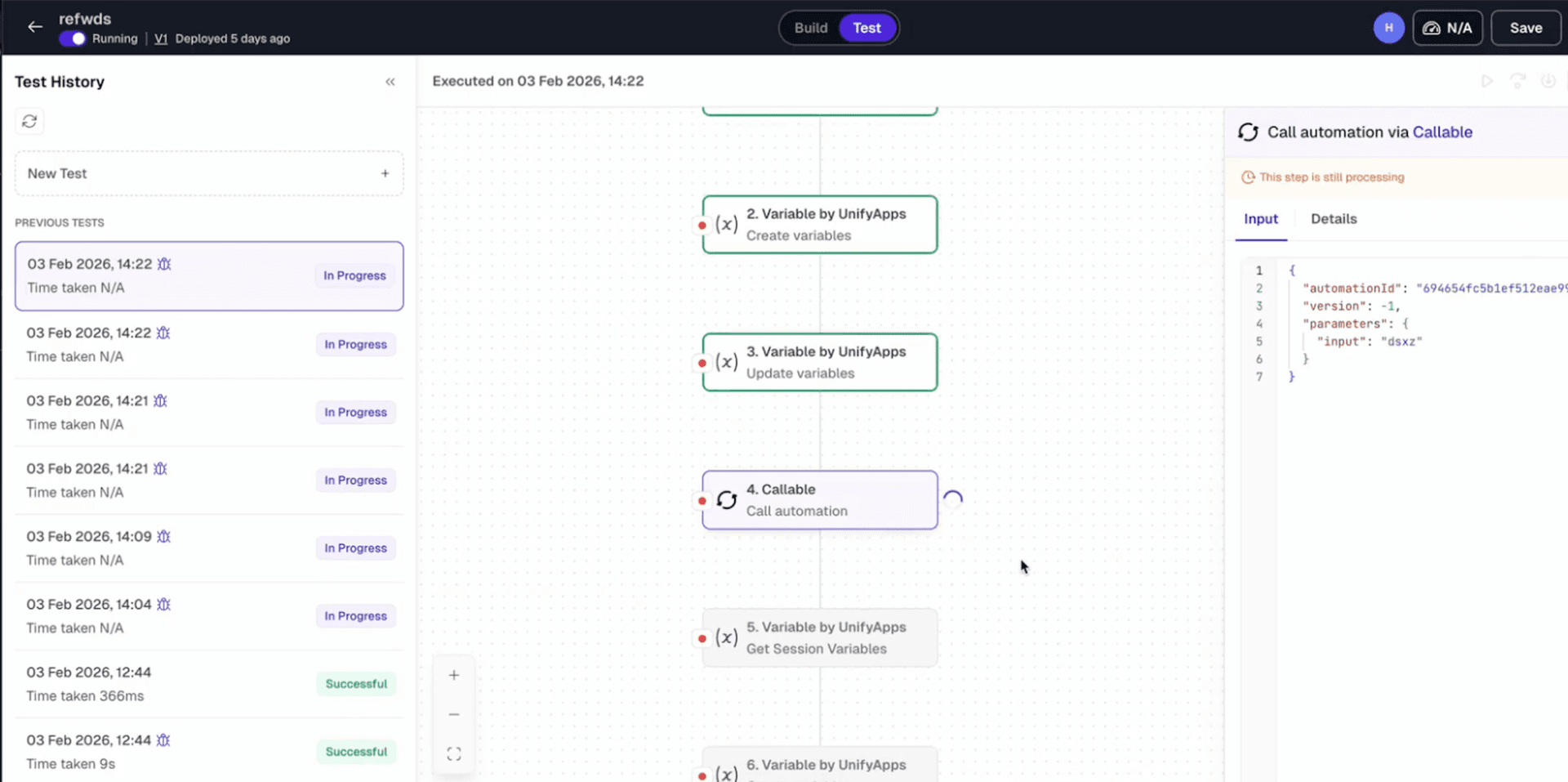Click the refresh test history icon
Viewport: 1568px width, 782px height.
29,121
